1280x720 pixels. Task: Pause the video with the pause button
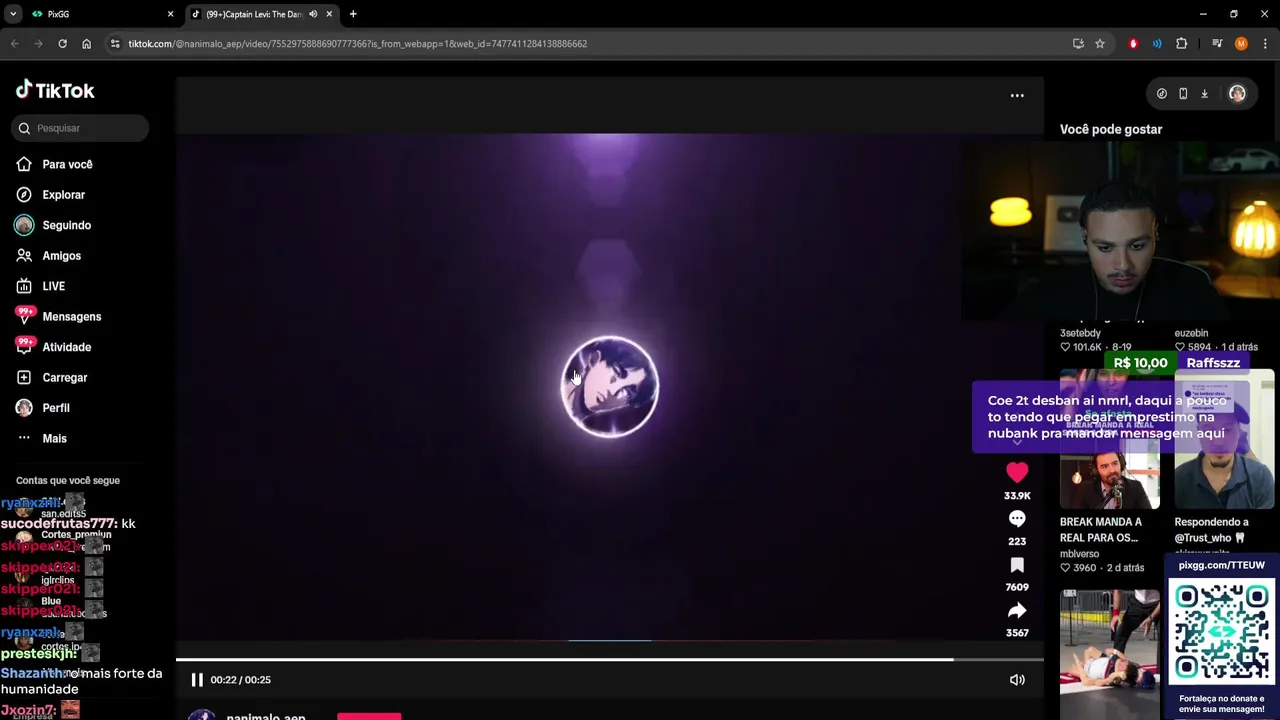(x=197, y=680)
